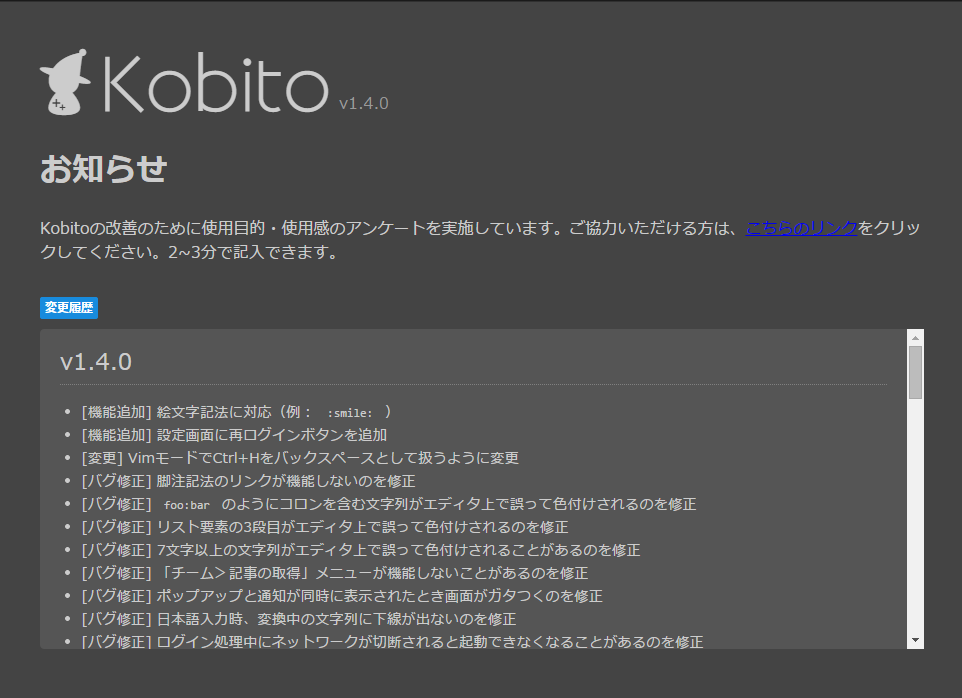Click the foo:bar colon fix entry
Viewport: 962px width, 698px height.
[x=380, y=504]
